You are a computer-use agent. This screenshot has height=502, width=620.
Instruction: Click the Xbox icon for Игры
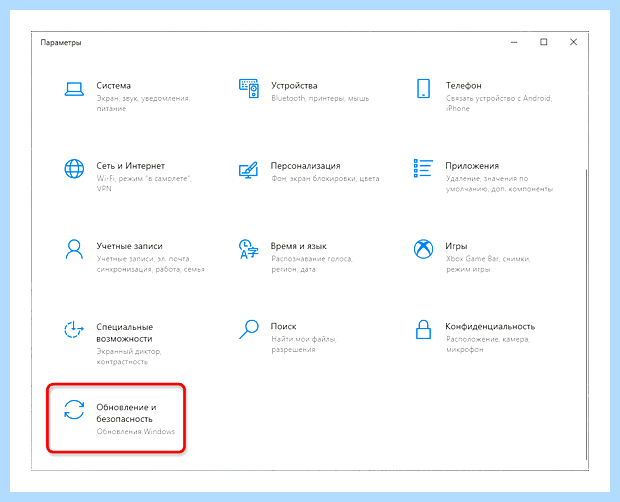coord(423,249)
